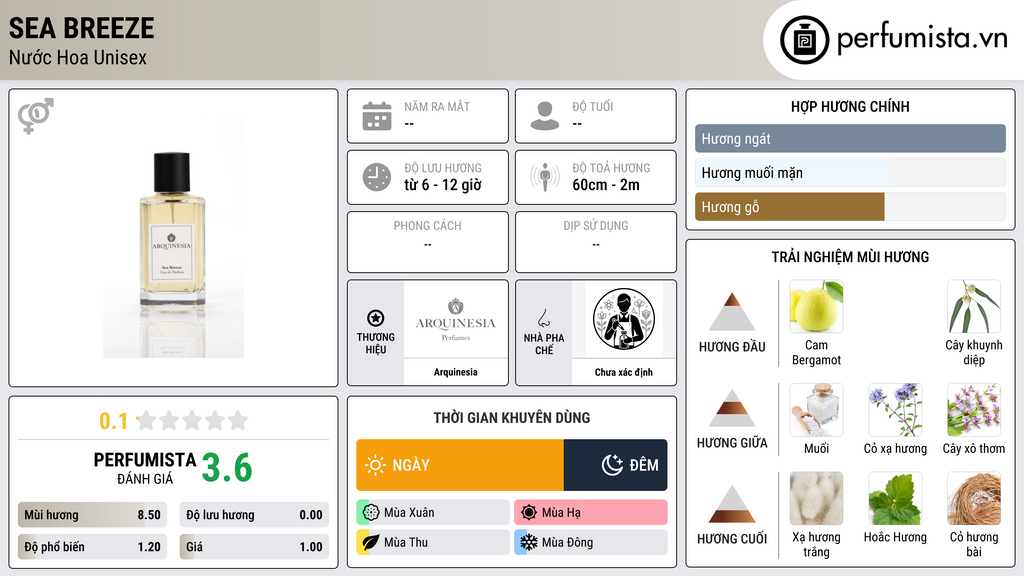Click the Mùa Đông snowflake icon
1024x576 pixels.
click(529, 542)
